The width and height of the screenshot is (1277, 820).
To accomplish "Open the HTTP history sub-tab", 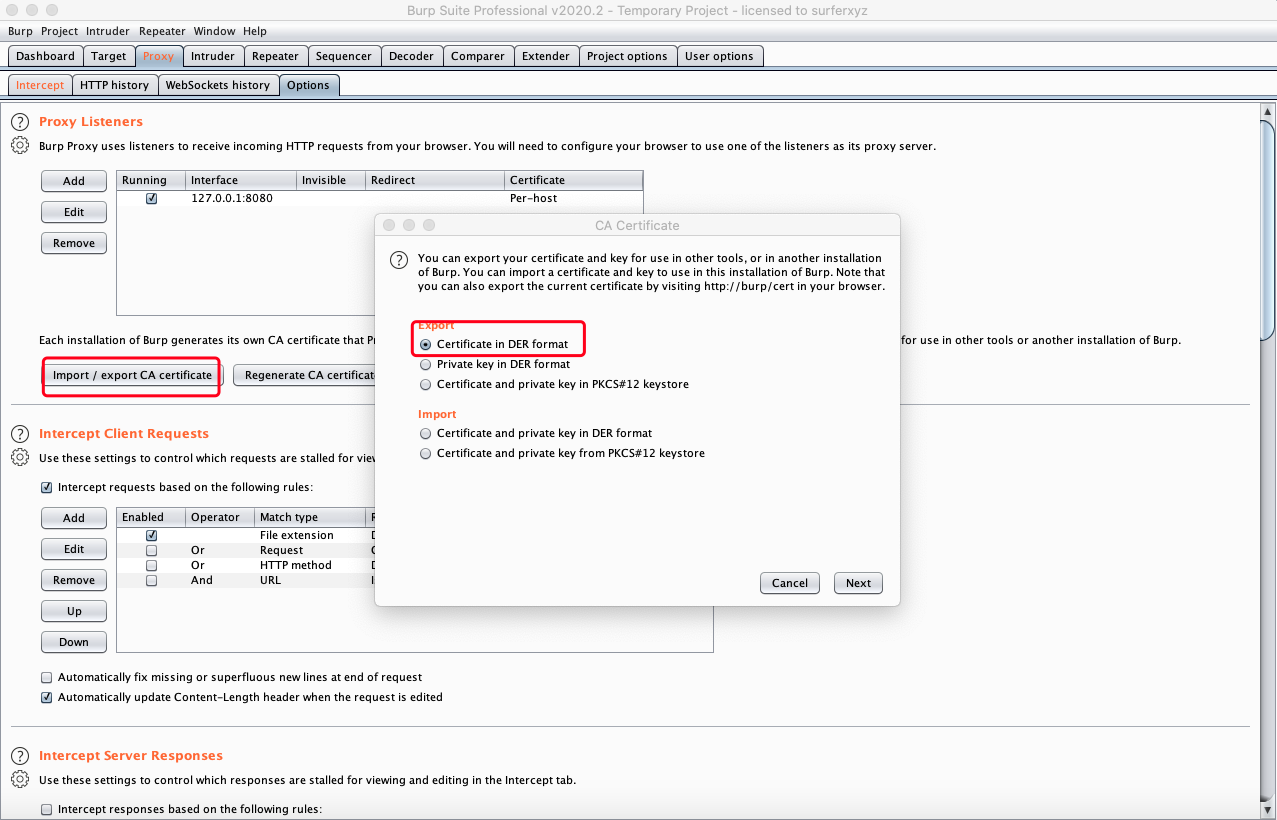I will 115,85.
